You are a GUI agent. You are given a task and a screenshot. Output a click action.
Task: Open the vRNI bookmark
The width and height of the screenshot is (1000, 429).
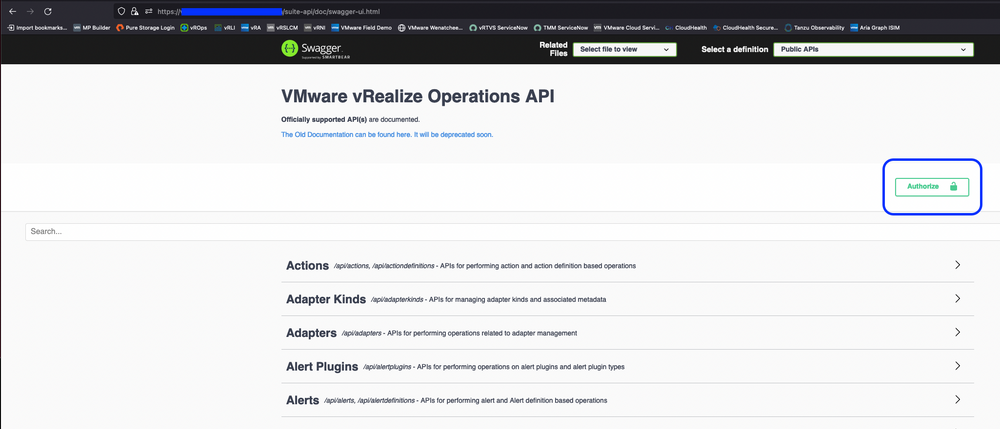(315, 28)
